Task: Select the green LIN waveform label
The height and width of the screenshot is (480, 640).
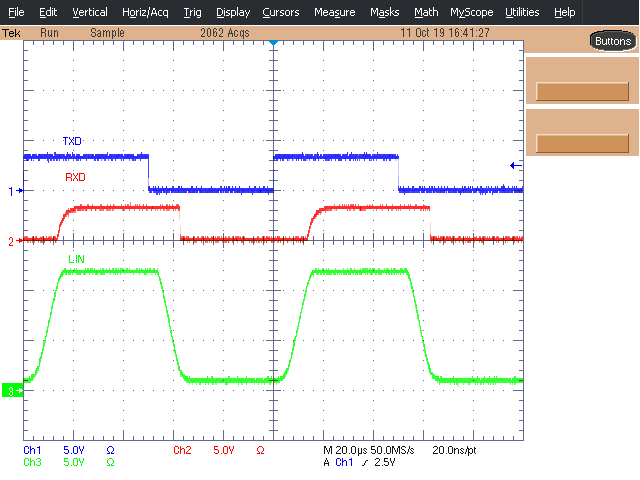Action: click(76, 259)
